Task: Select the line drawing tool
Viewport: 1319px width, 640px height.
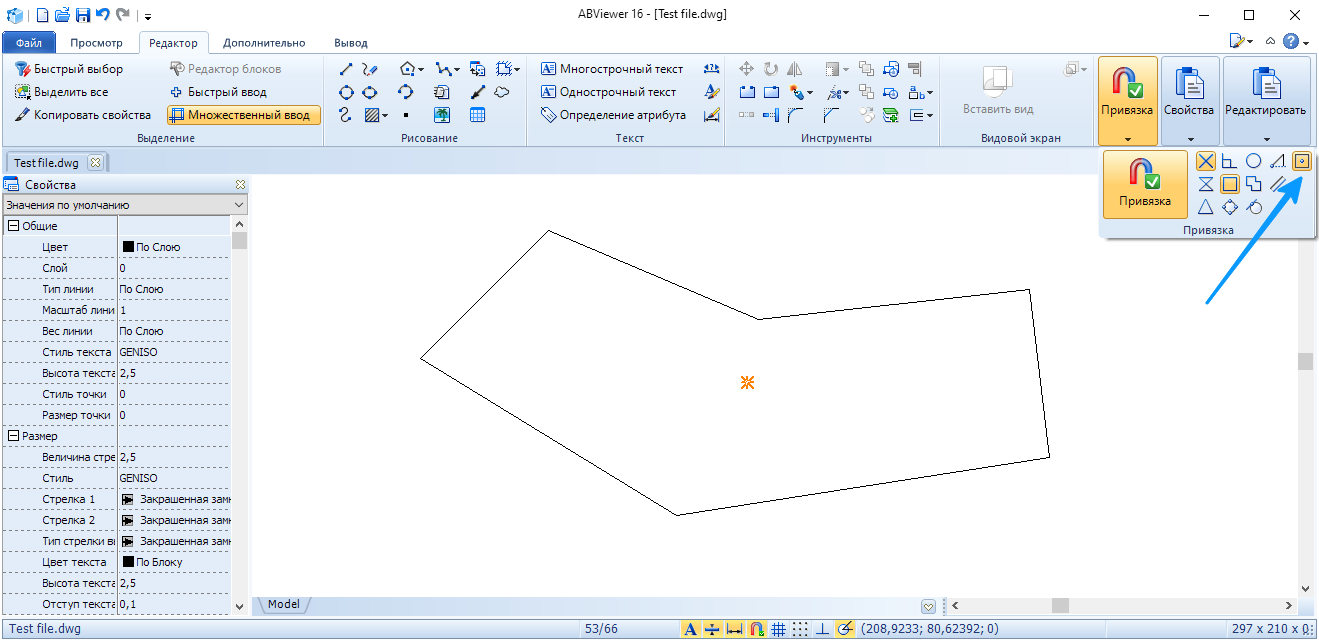Action: (x=346, y=69)
